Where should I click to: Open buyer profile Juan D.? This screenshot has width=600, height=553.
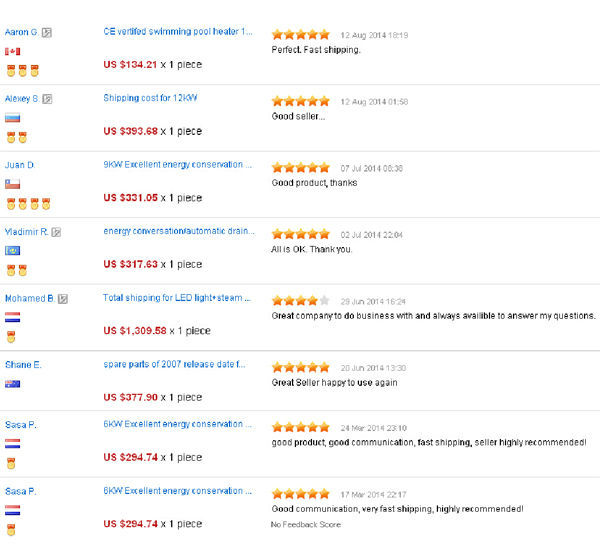(x=20, y=165)
